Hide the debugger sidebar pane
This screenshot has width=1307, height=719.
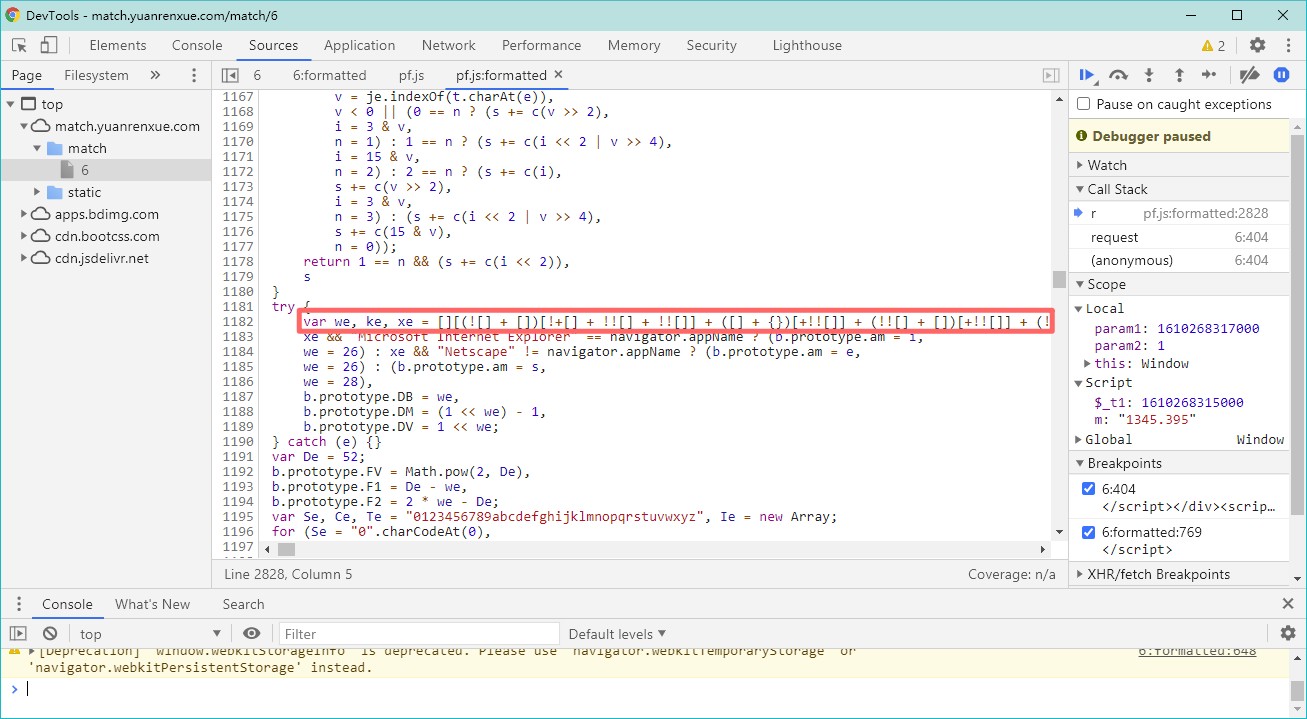coord(1051,75)
